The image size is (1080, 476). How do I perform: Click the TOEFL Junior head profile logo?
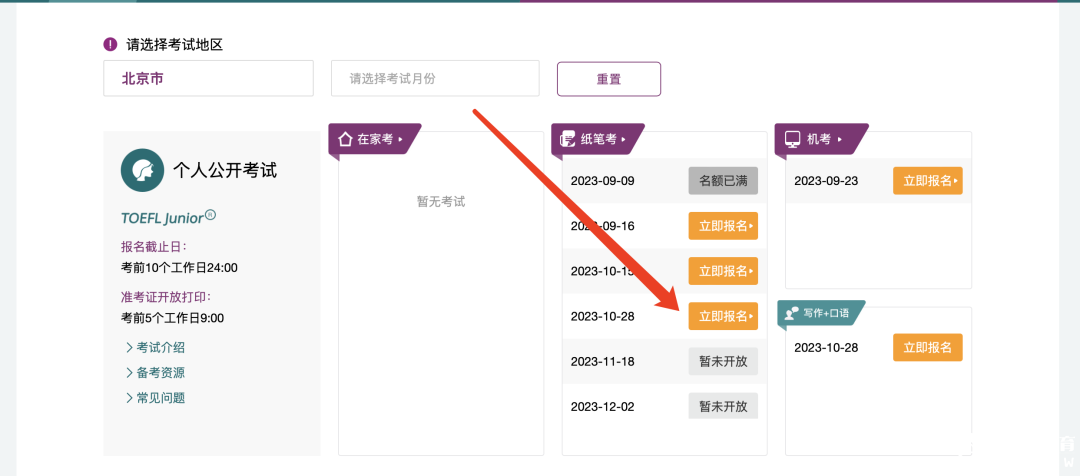pyautogui.click(x=142, y=170)
